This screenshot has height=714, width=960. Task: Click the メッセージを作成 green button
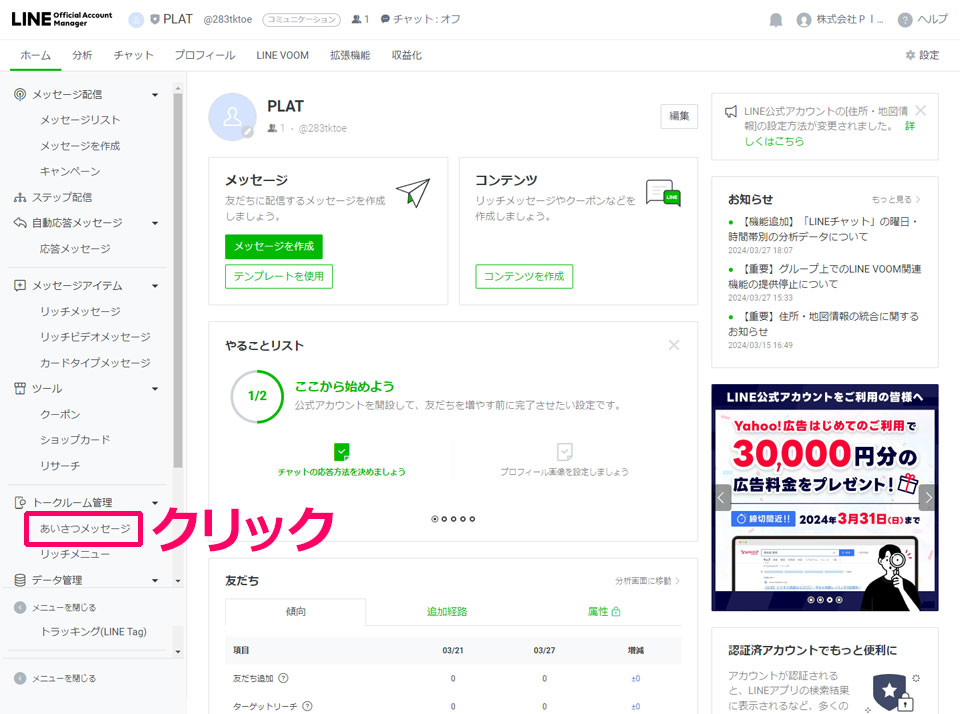274,246
